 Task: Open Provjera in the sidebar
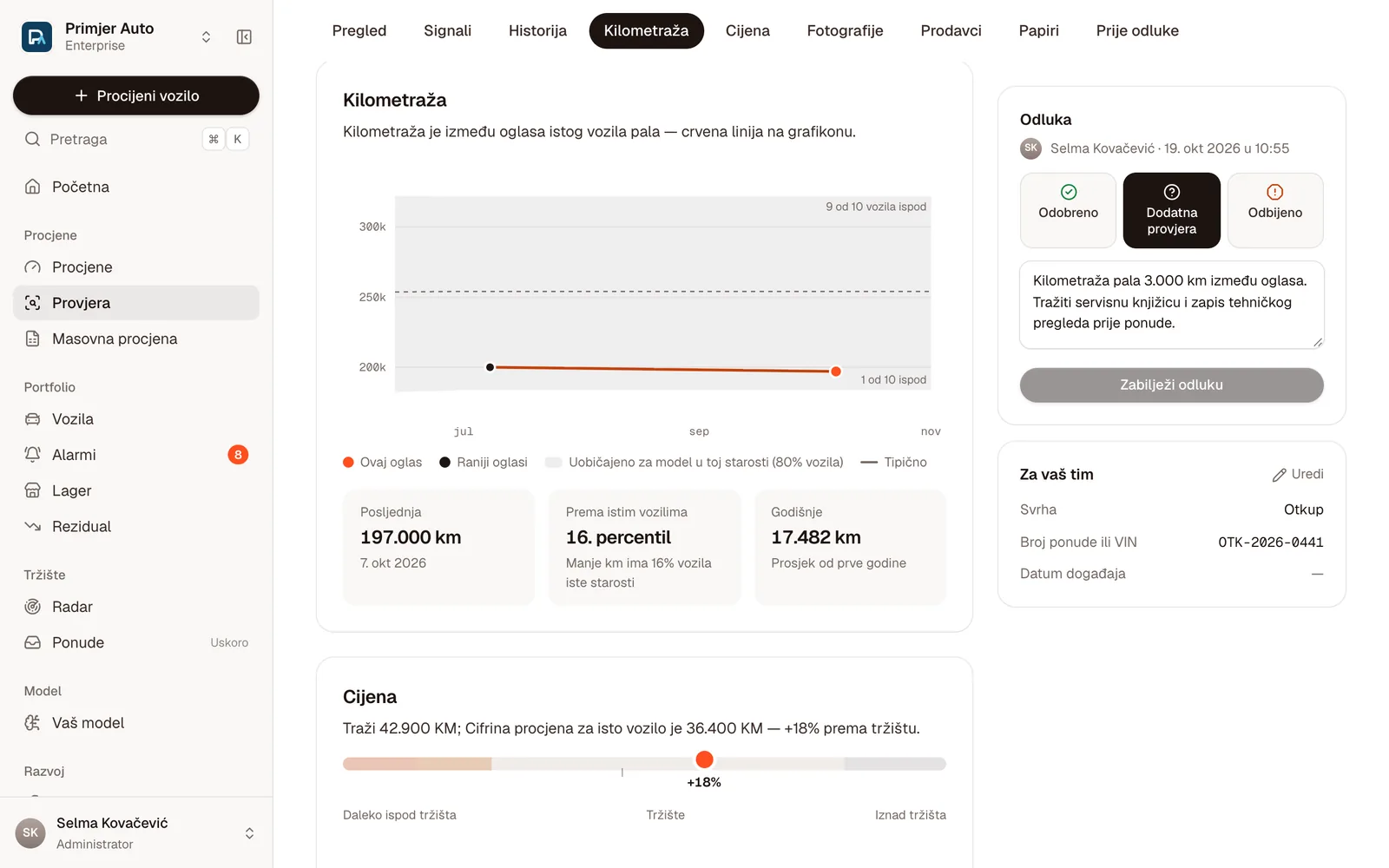tap(136, 303)
